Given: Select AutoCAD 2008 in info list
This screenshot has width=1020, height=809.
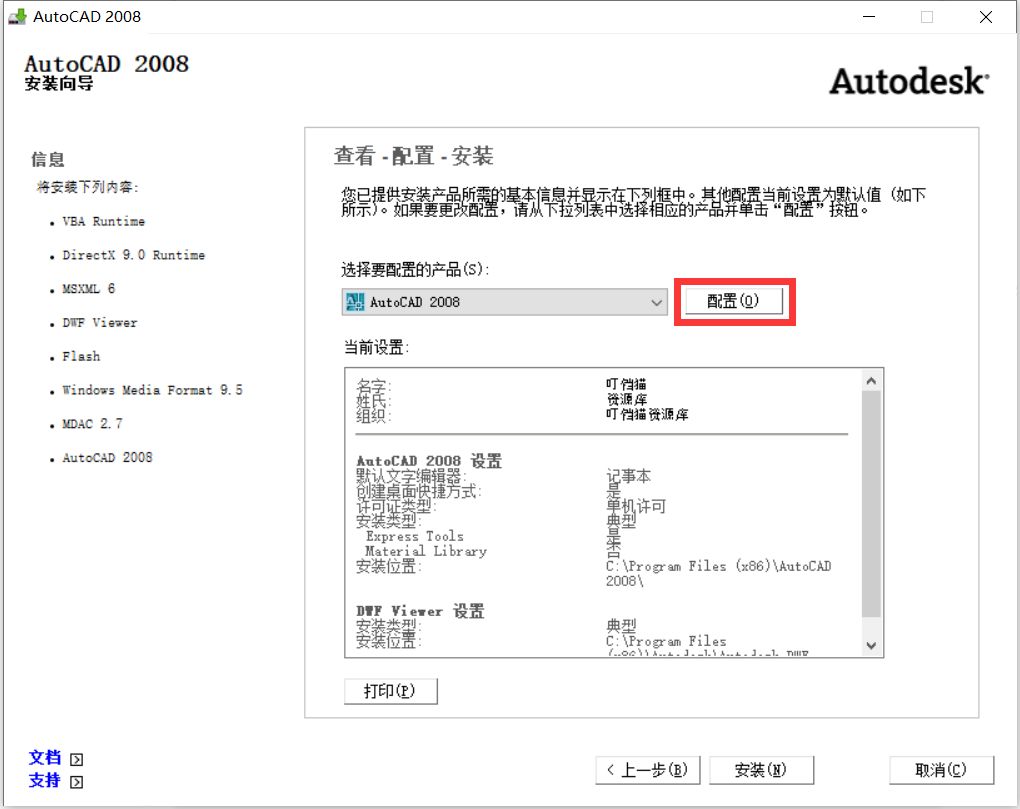Looking at the screenshot, I should pyautogui.click(x=107, y=458).
